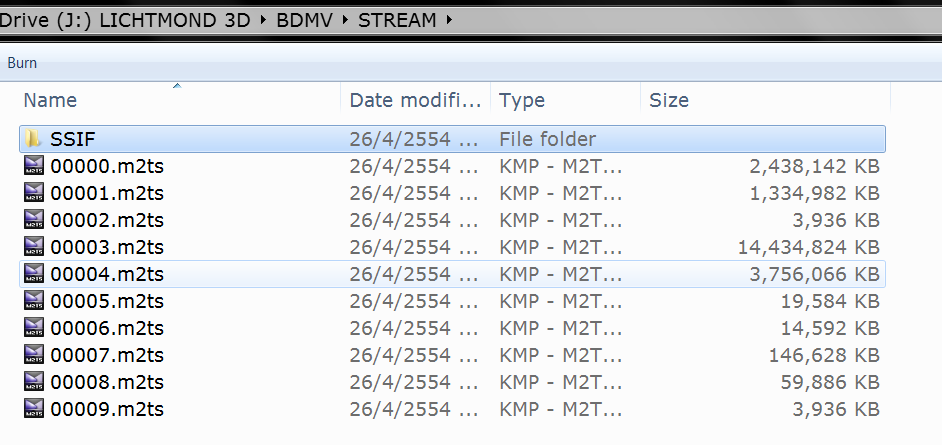This screenshot has height=445, width=942.
Task: Click the 00000.m2ts file icon
Action: pos(34,166)
